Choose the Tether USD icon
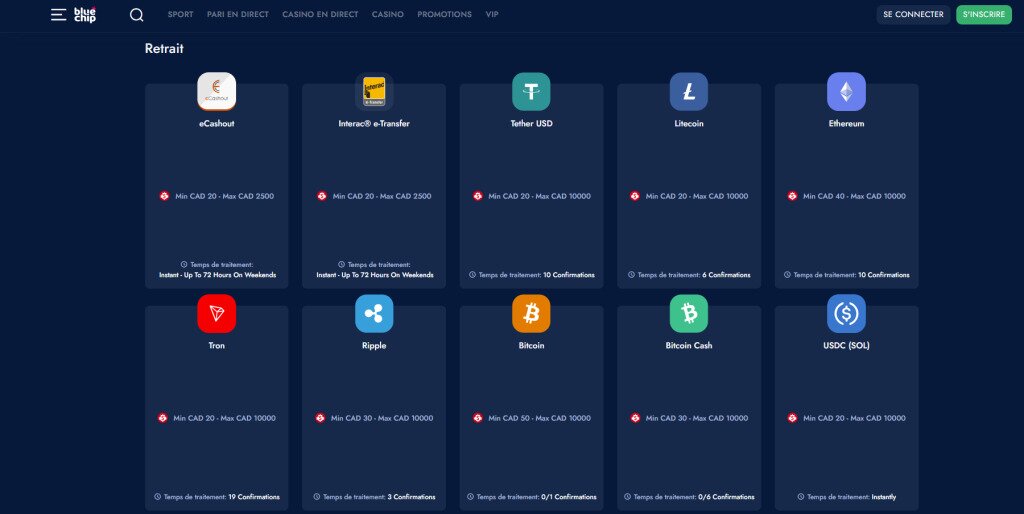The height and width of the screenshot is (514, 1024). coord(532,91)
